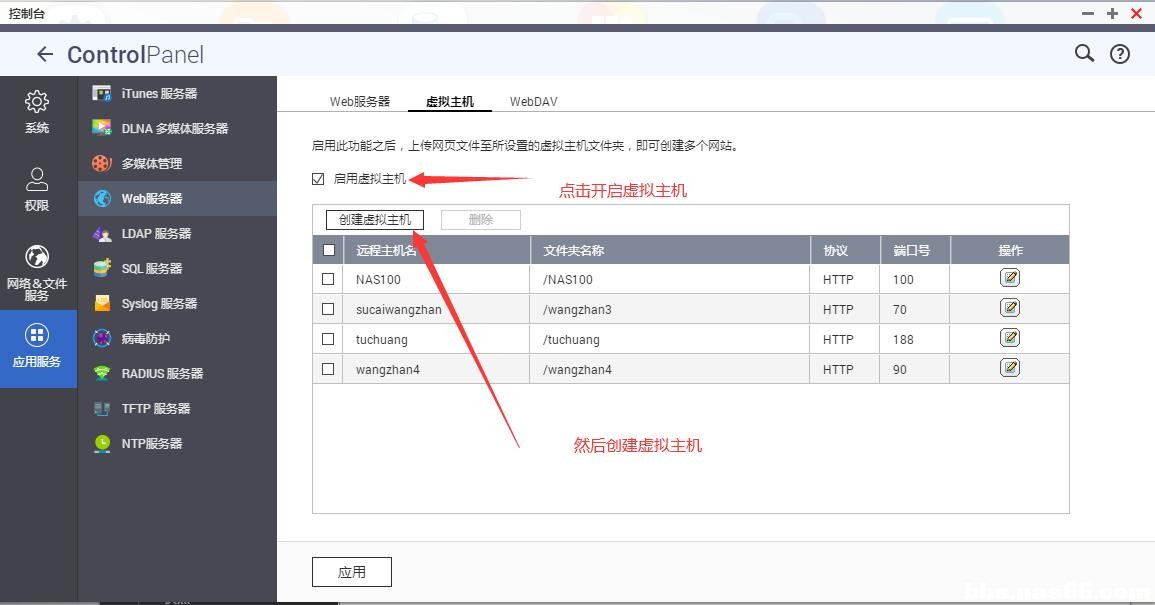
Task: Open the search magnifier icon
Action: coord(1084,54)
